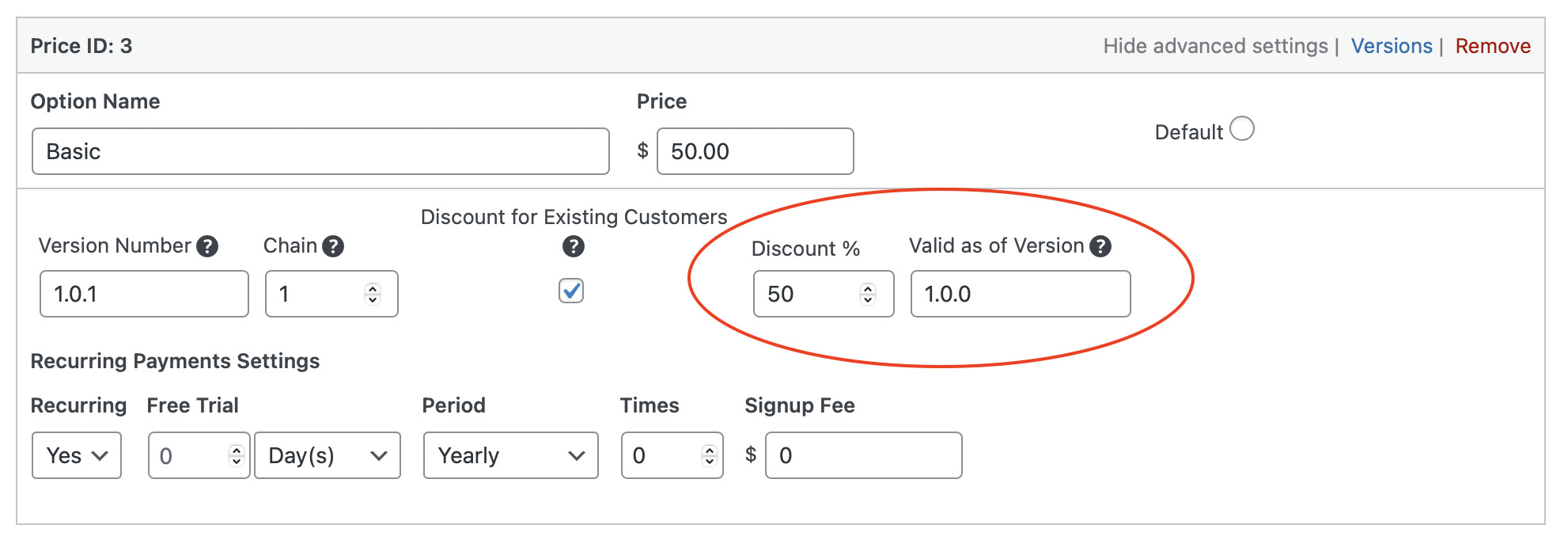Click the Chain help question mark
The image size is (1568, 540).
[x=333, y=246]
